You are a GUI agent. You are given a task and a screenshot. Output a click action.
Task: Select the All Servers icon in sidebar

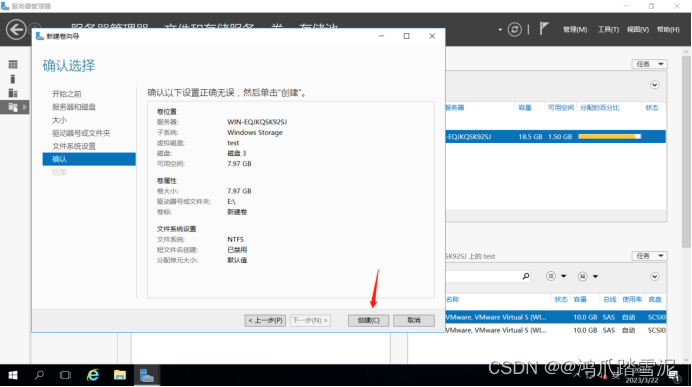(13, 93)
